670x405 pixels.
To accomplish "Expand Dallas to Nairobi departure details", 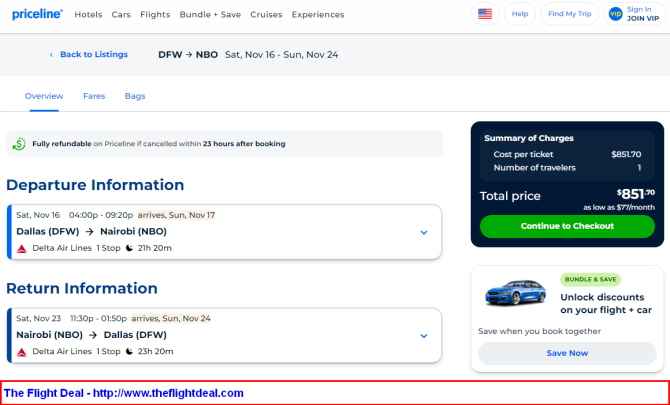I will click(424, 232).
